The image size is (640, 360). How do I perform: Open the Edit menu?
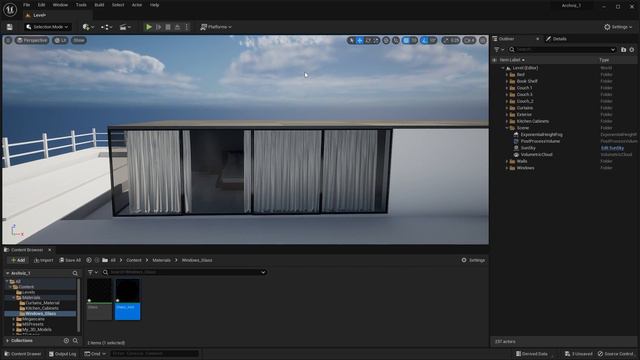point(41,5)
